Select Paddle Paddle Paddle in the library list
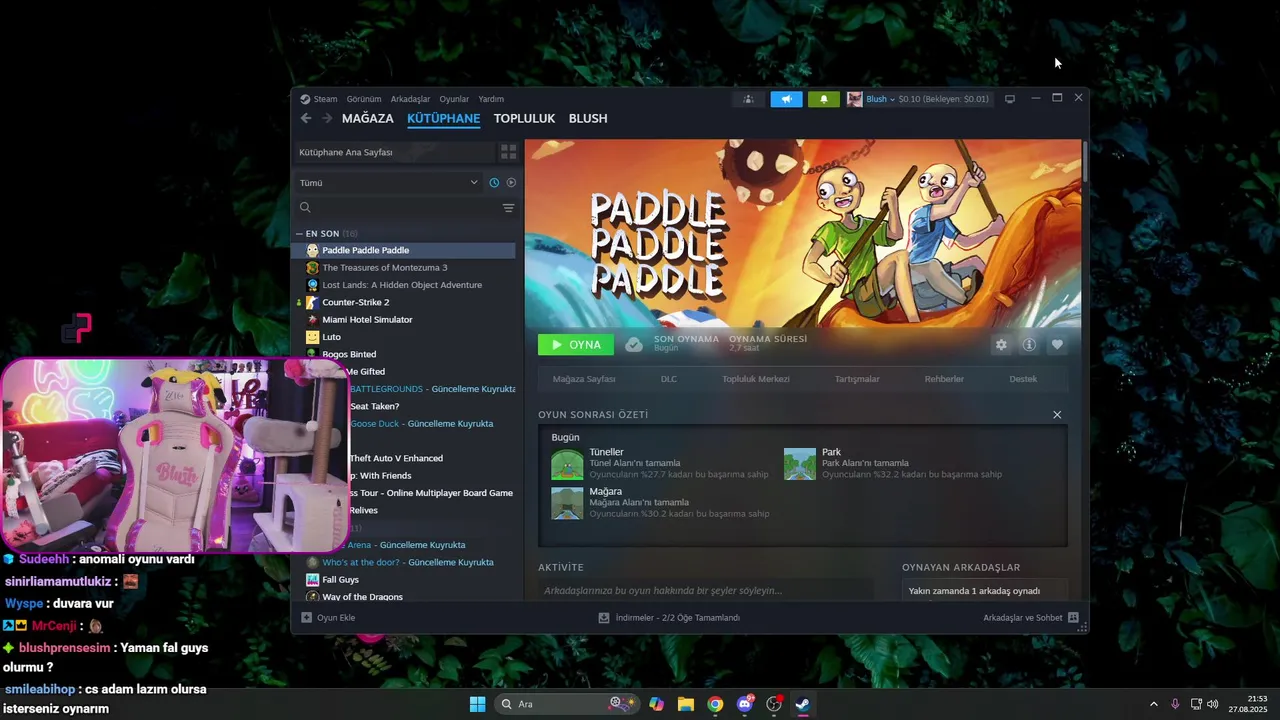Screen dimensions: 1280x720 pos(404,250)
